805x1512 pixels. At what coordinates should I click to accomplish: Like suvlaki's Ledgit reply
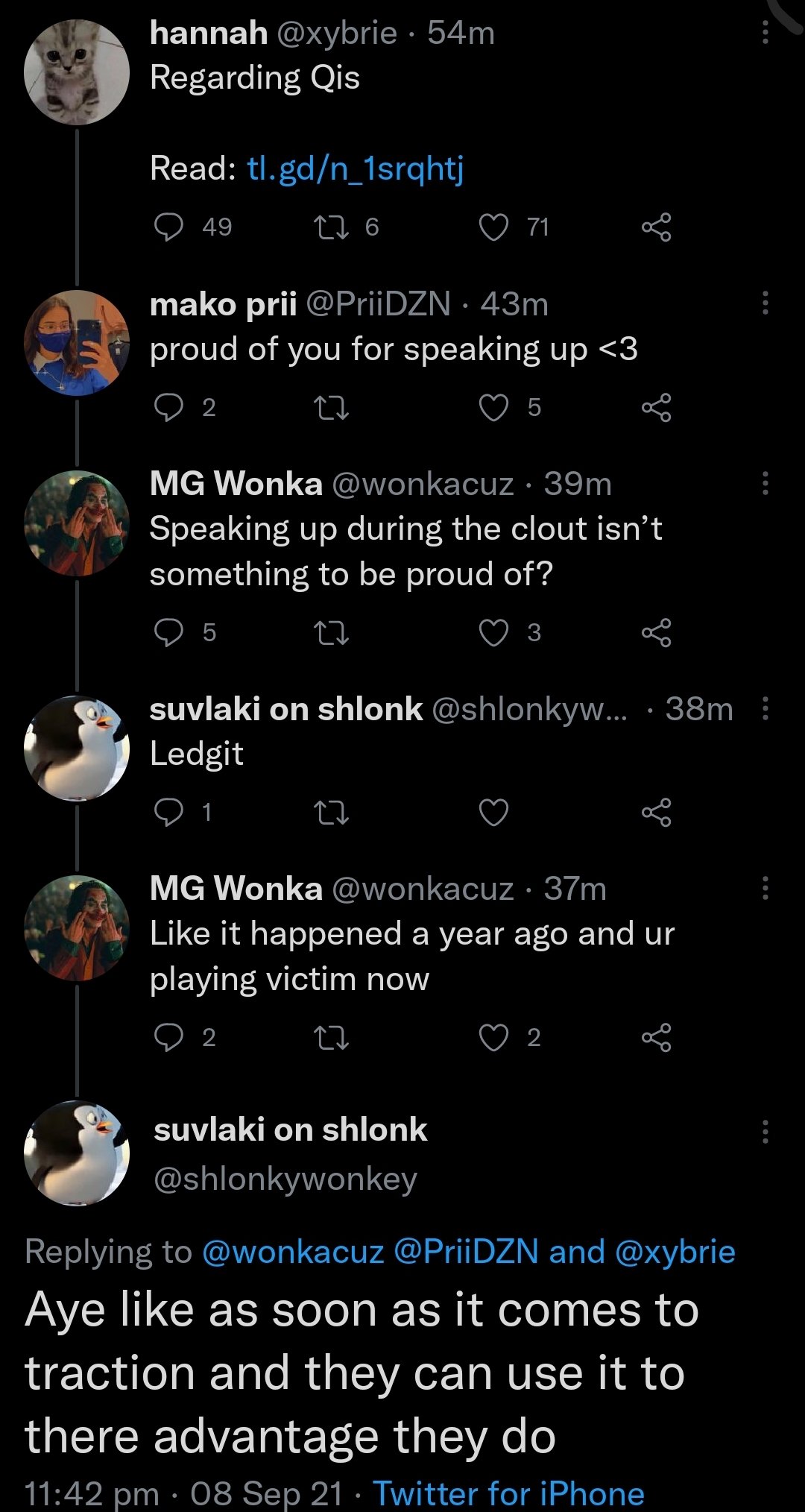click(x=493, y=812)
